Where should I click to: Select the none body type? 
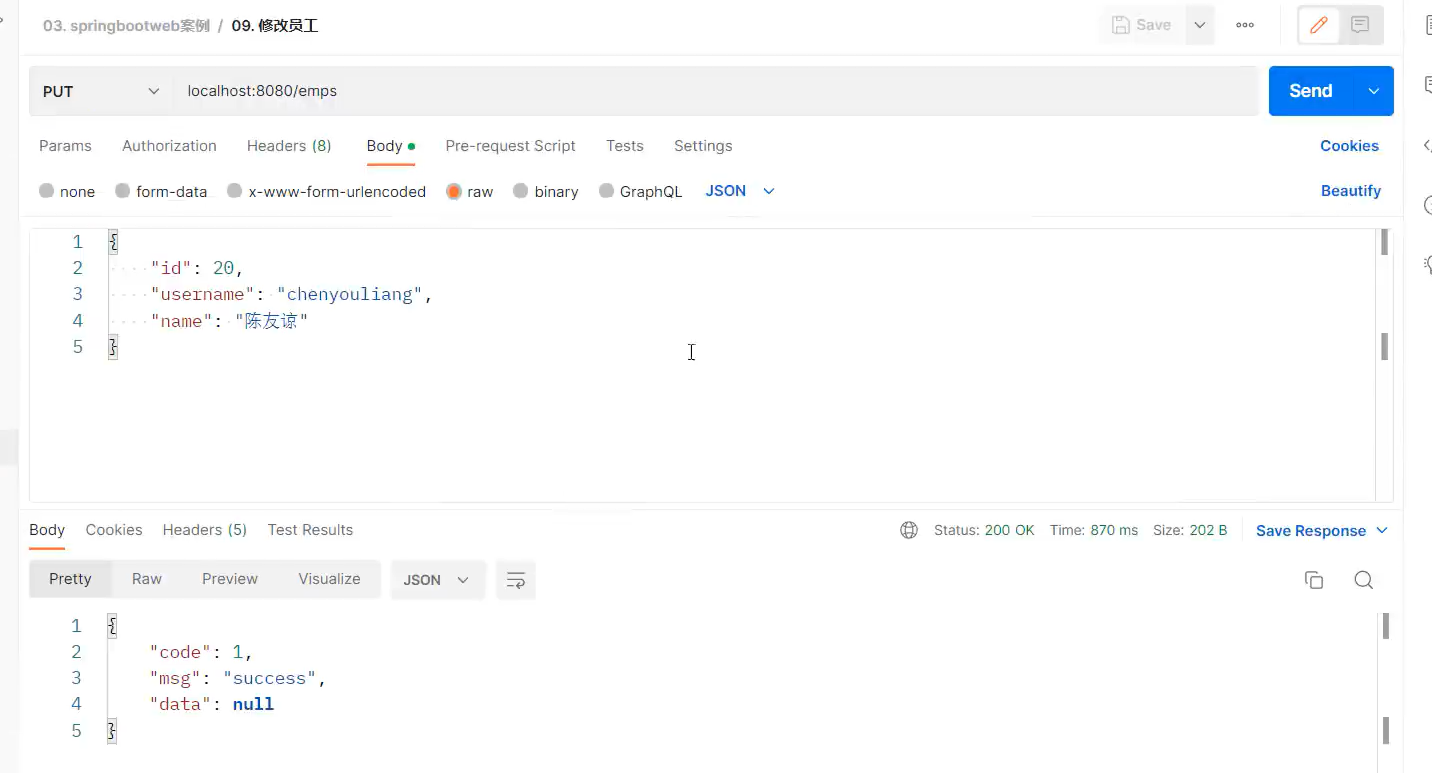tap(67, 191)
